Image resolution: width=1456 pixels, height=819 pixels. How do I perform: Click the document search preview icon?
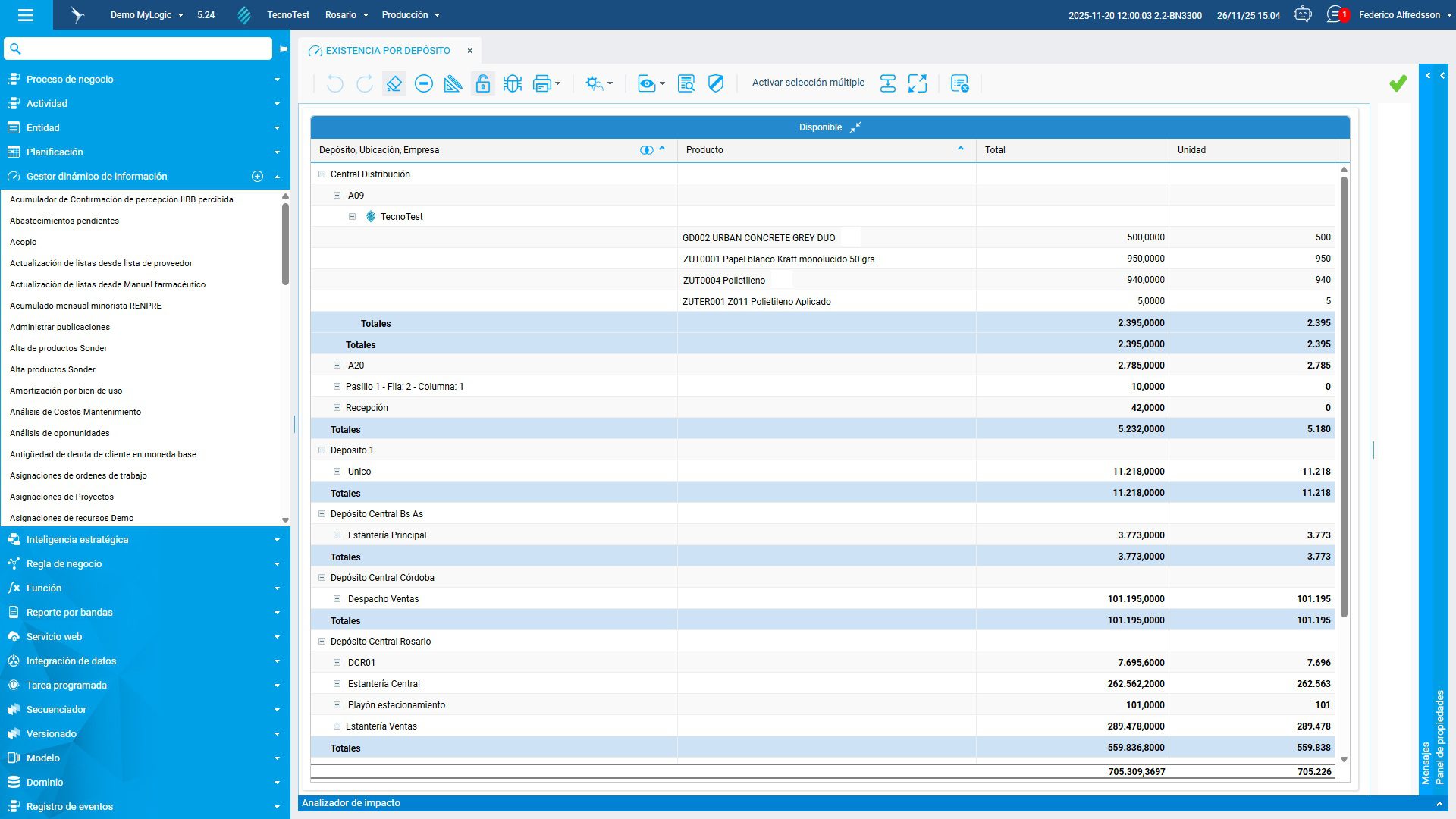click(x=686, y=83)
